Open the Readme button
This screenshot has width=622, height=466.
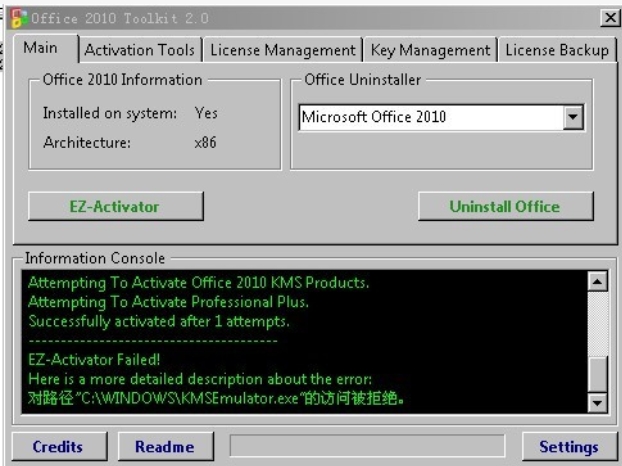165,447
